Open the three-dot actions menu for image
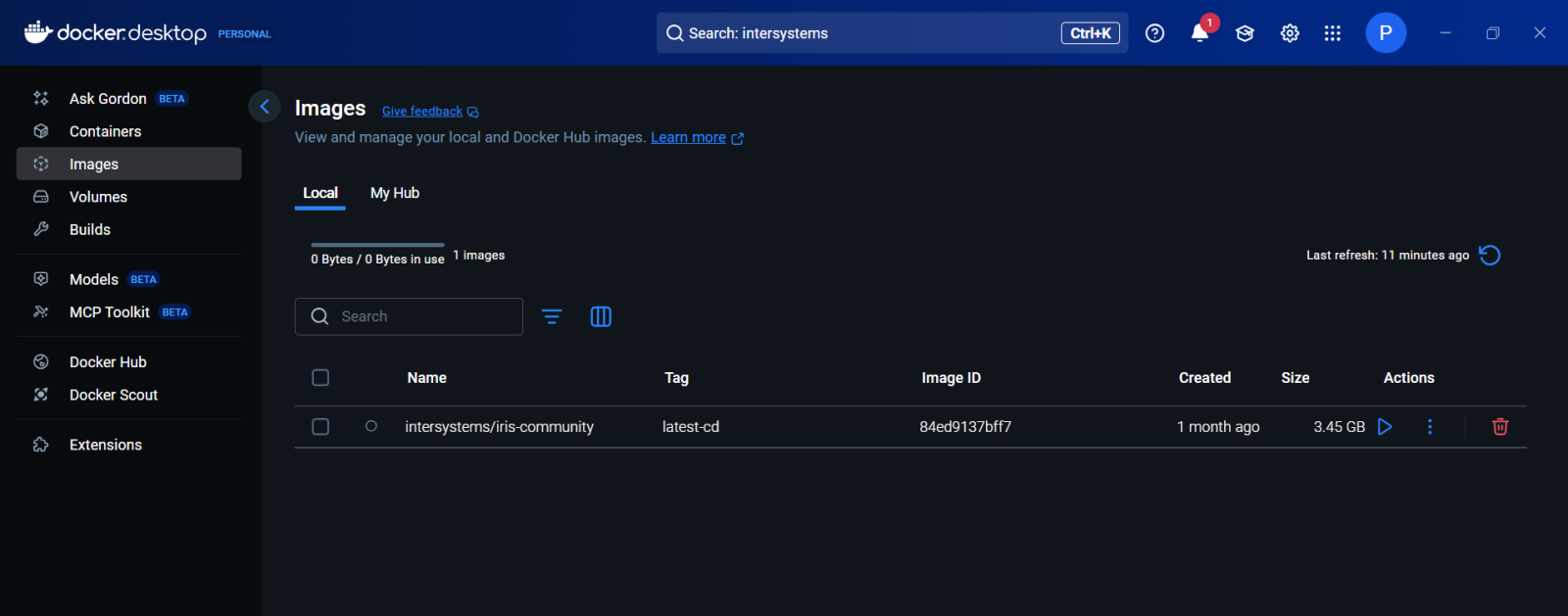The width and height of the screenshot is (1568, 616). coord(1430,427)
